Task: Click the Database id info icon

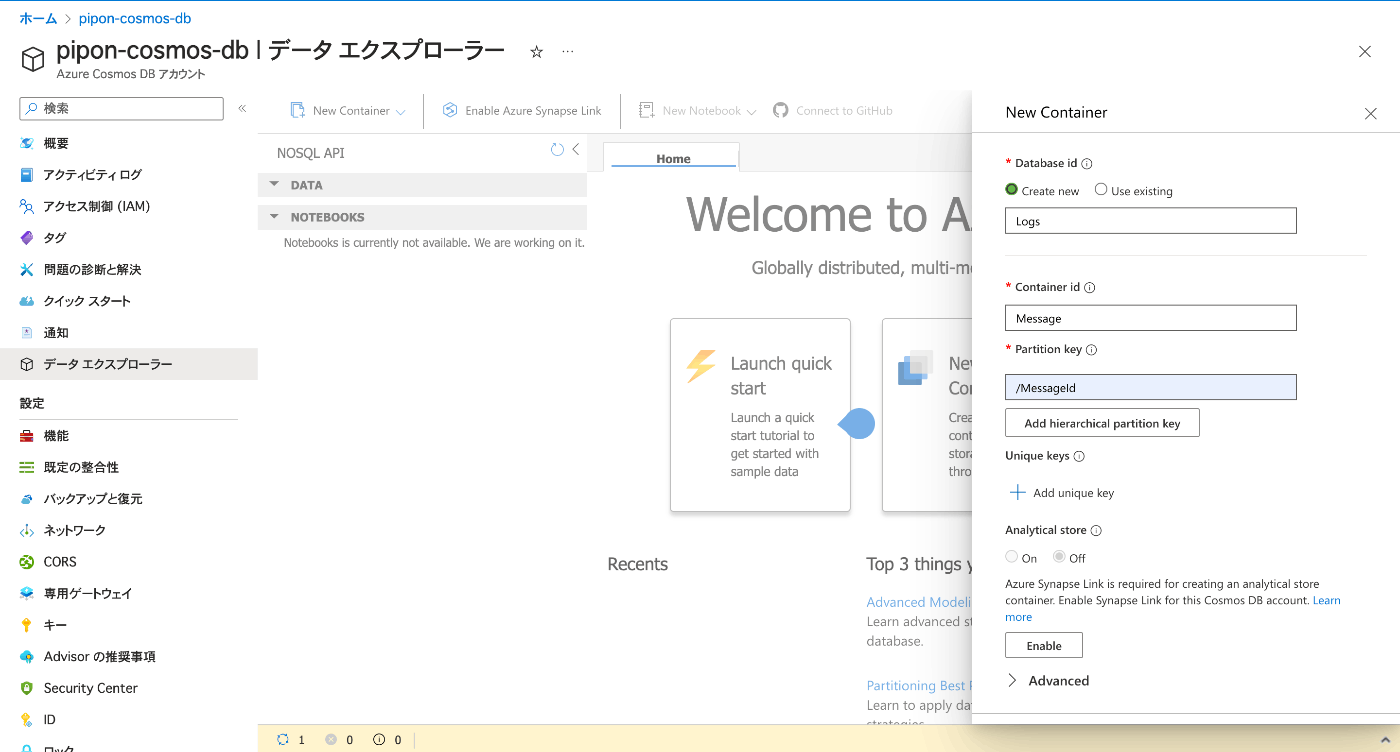Action: [x=1087, y=163]
